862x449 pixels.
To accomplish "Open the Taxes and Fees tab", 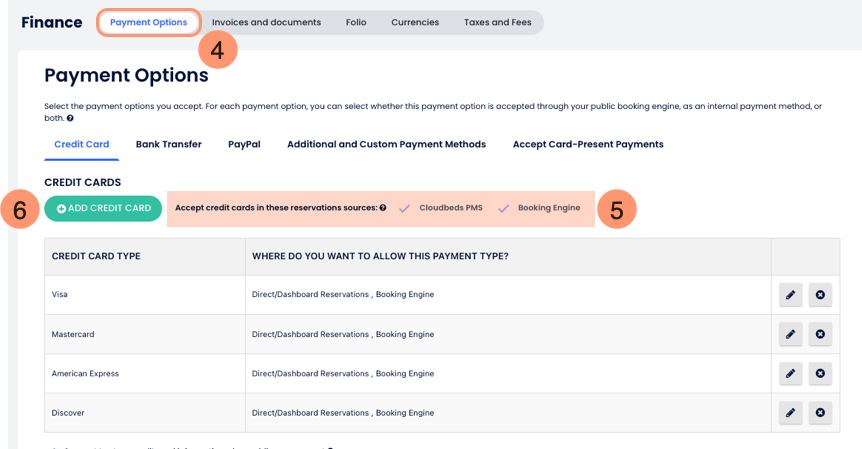I will pyautogui.click(x=498, y=22).
